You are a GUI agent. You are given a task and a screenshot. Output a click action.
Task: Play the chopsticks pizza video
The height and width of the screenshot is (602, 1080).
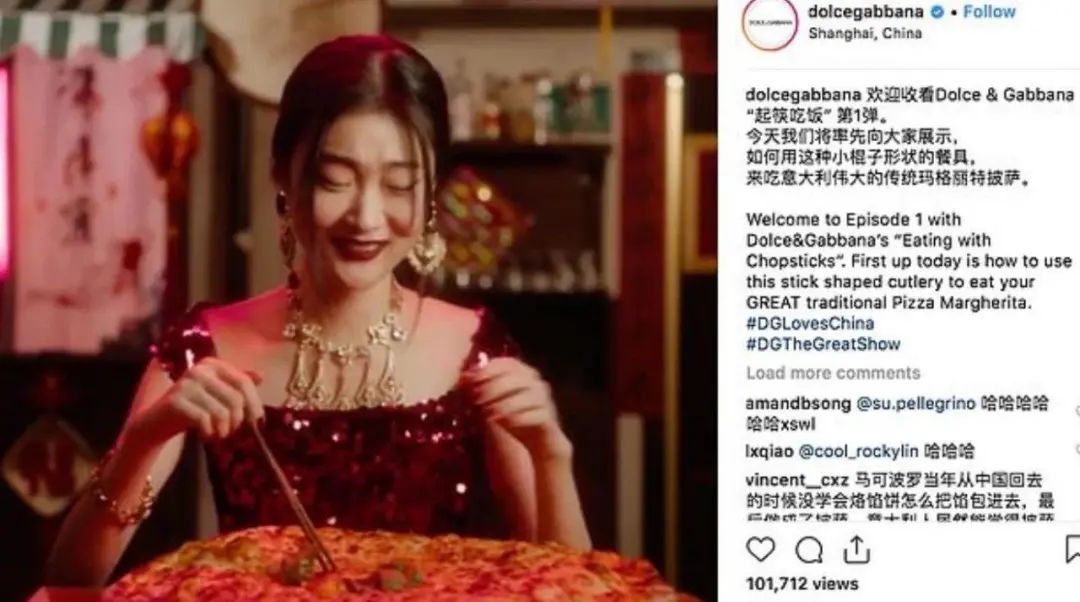(358, 301)
